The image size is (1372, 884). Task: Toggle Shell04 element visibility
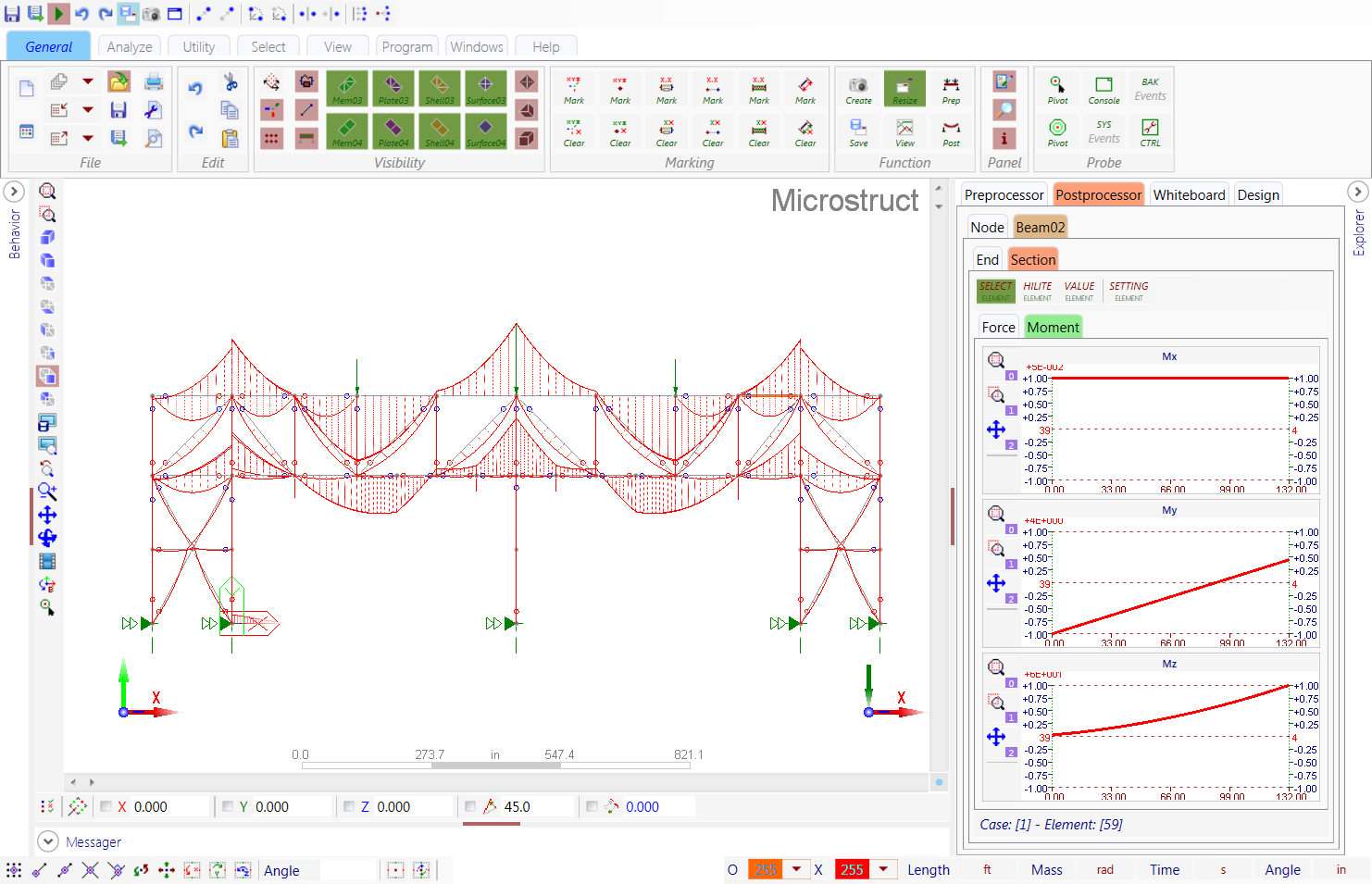[440, 131]
